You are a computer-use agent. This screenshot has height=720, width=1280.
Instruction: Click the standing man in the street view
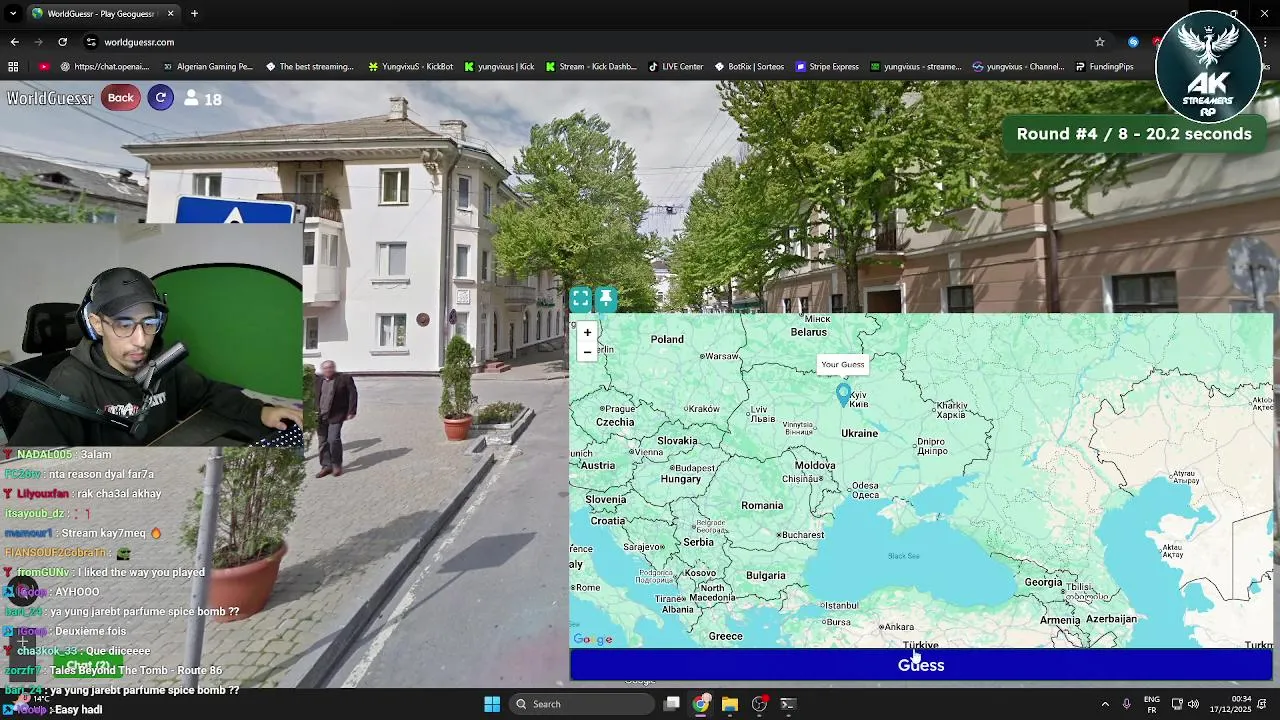tap(335, 418)
